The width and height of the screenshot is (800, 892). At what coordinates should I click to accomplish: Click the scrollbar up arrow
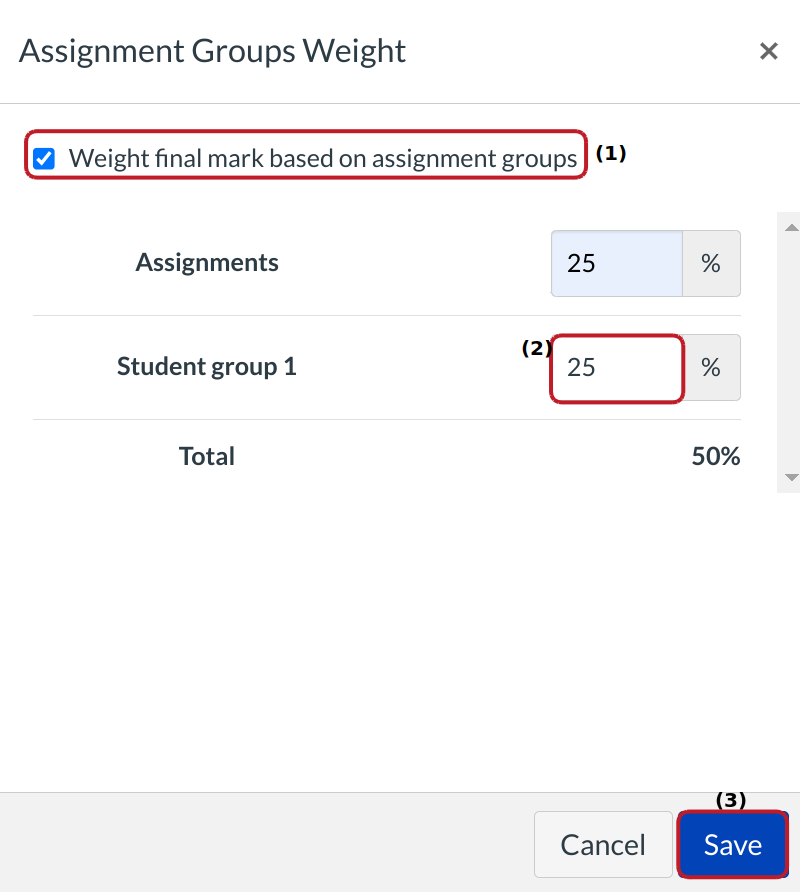(x=791, y=228)
